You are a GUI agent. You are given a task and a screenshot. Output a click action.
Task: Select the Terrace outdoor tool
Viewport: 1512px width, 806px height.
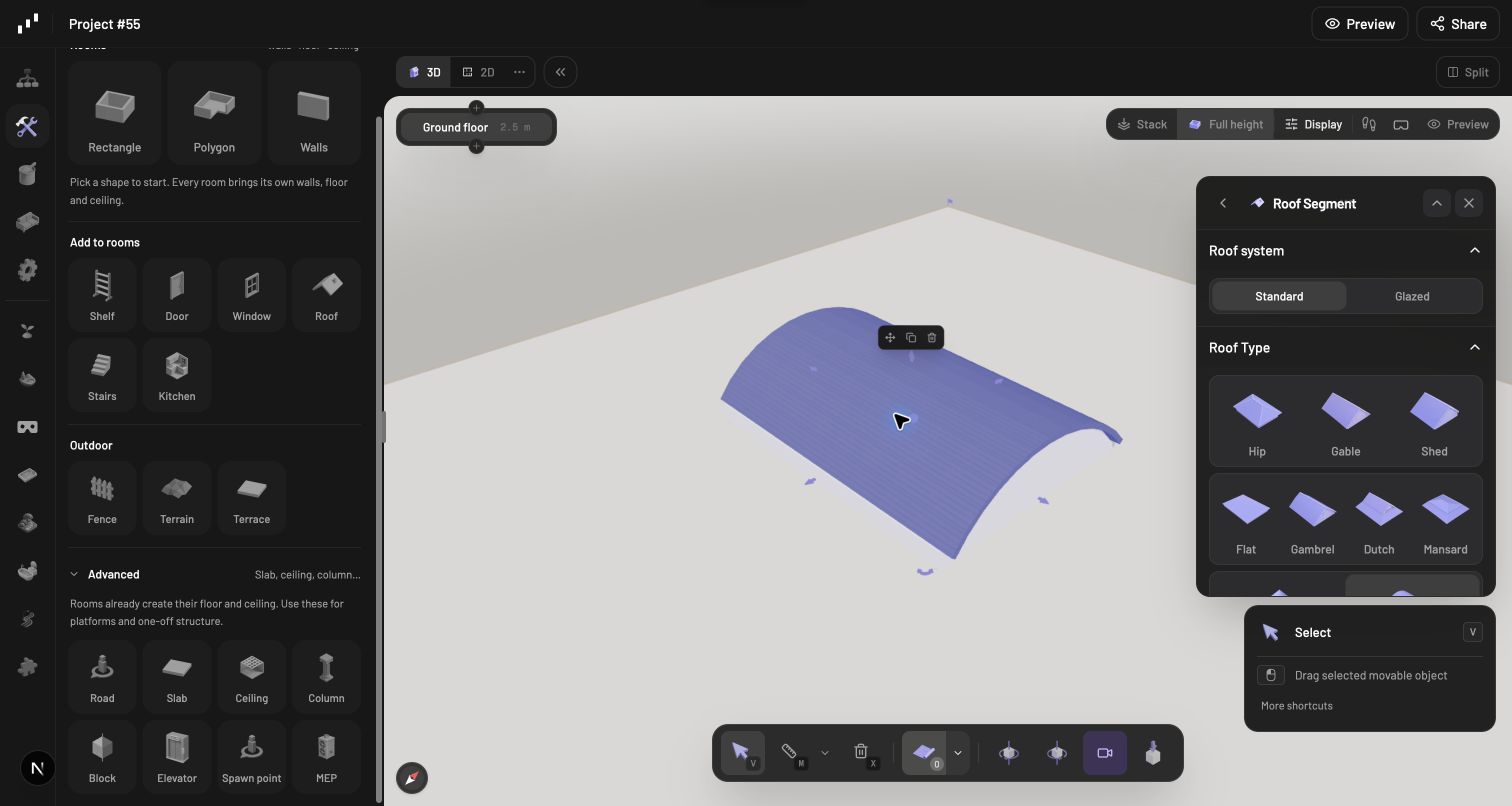coord(252,497)
